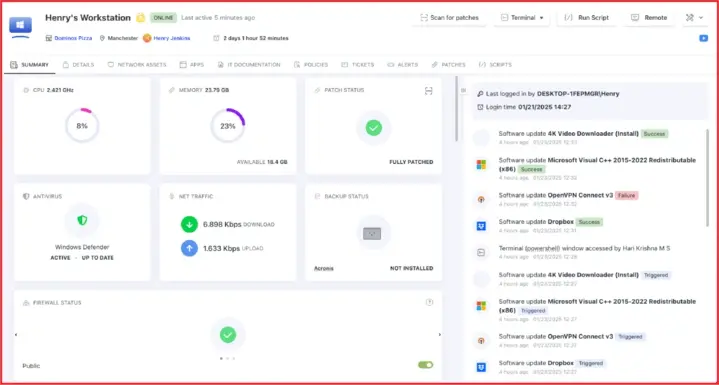Click the Backup Status drive icon
The image size is (719, 385).
tap(372, 234)
